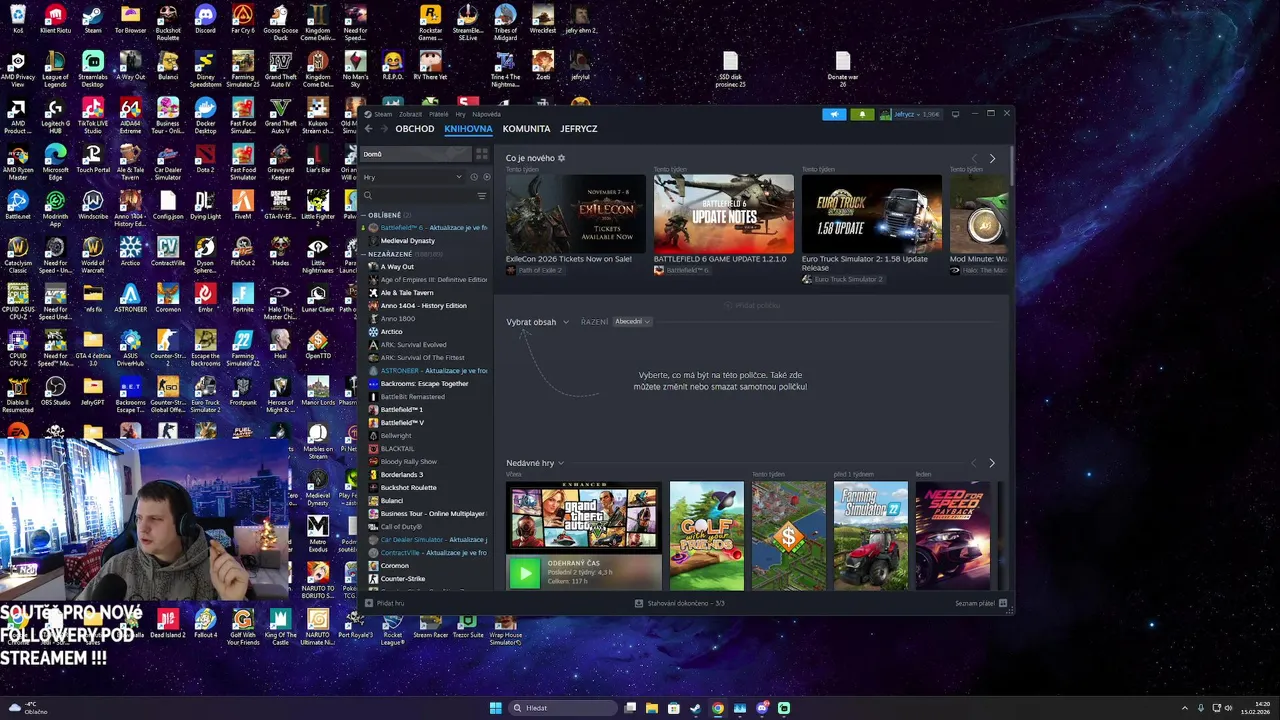Open the Discord desktop shortcut
This screenshot has height=720, width=1280.
[x=205, y=19]
